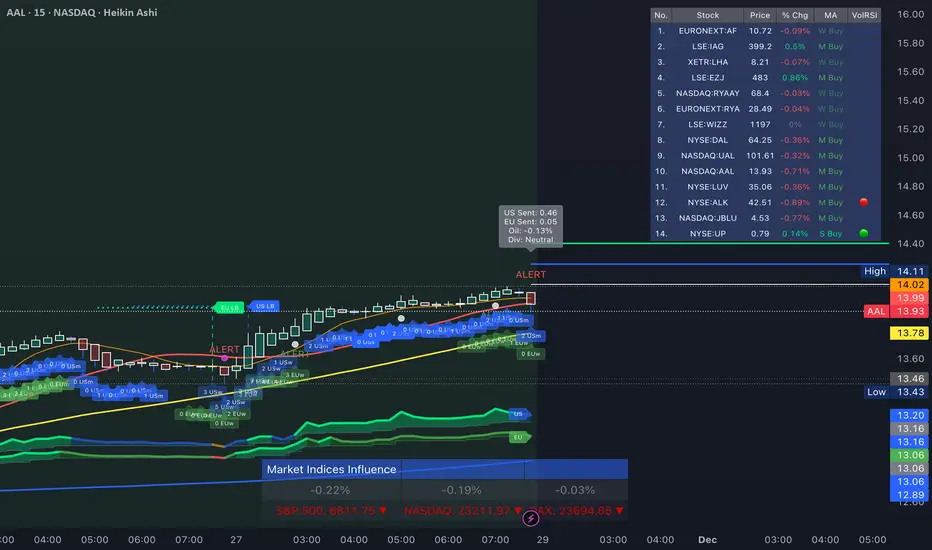Select the LSE:IAG stock row

[766, 46]
